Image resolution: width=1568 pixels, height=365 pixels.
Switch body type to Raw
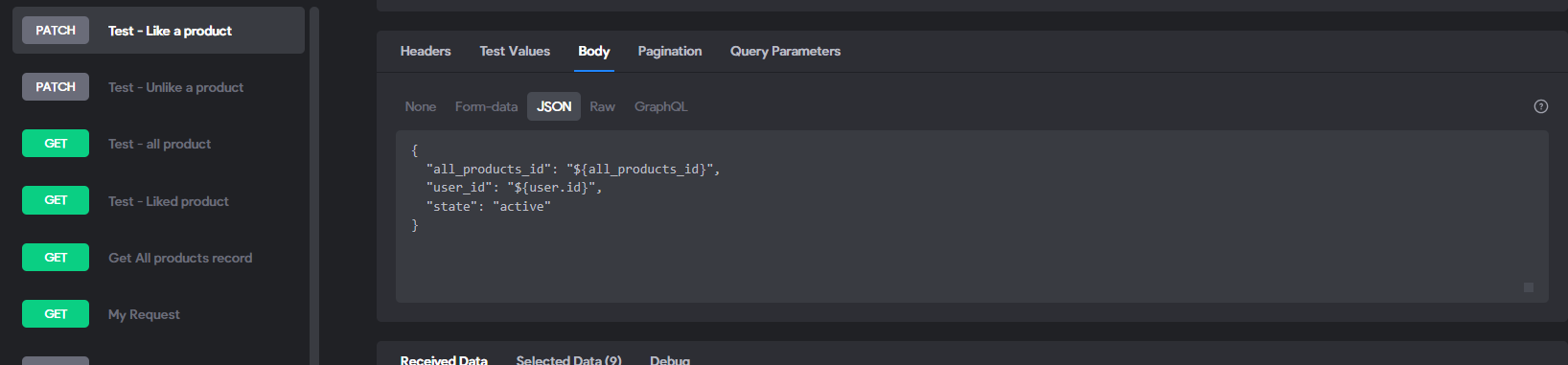(602, 106)
